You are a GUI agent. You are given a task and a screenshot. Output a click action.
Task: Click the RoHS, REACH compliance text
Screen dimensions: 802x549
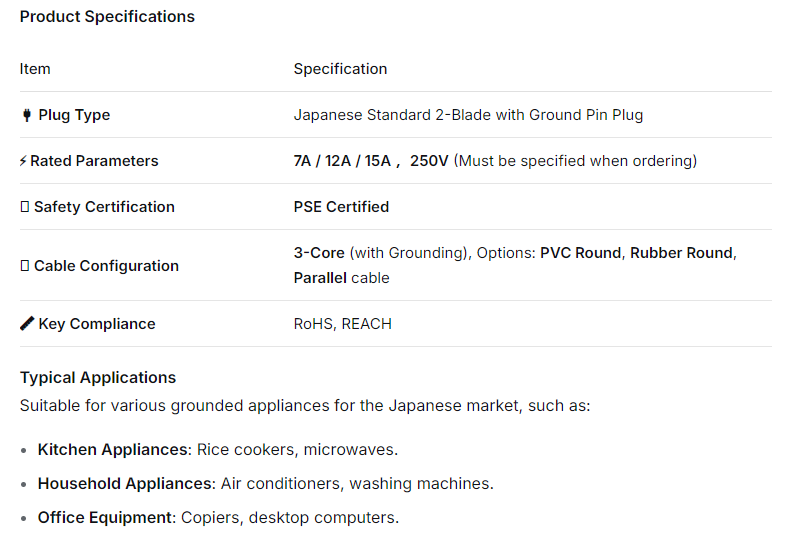342,324
